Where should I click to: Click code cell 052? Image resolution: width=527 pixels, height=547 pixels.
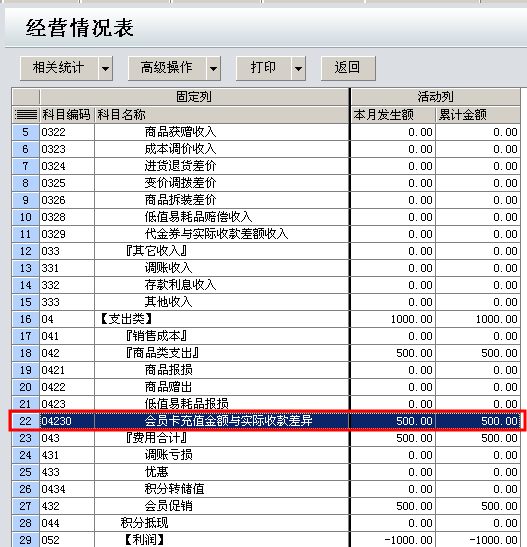[x=67, y=540]
